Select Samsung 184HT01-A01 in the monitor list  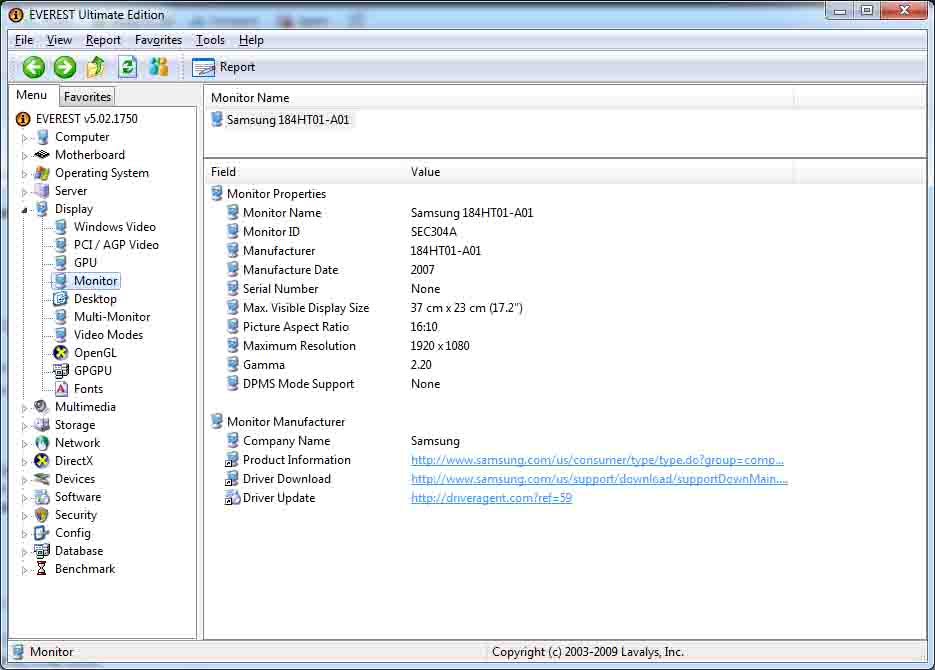[x=288, y=120]
